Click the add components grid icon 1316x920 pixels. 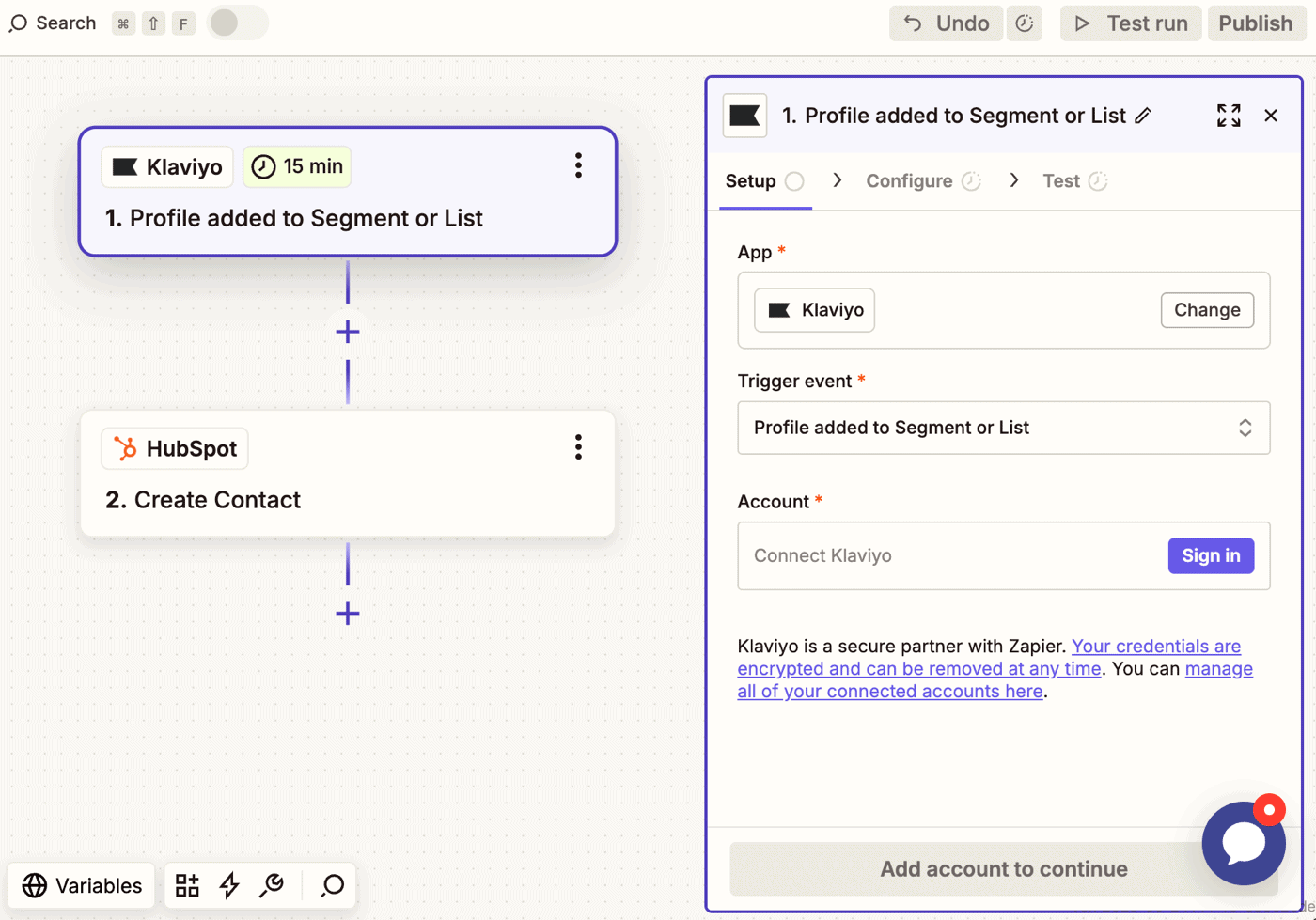(187, 885)
